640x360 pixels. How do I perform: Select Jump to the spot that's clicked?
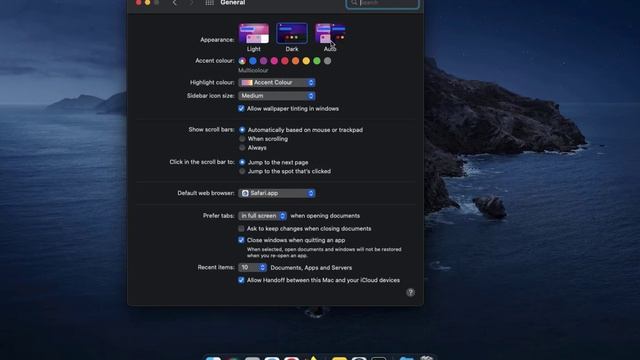click(x=242, y=171)
